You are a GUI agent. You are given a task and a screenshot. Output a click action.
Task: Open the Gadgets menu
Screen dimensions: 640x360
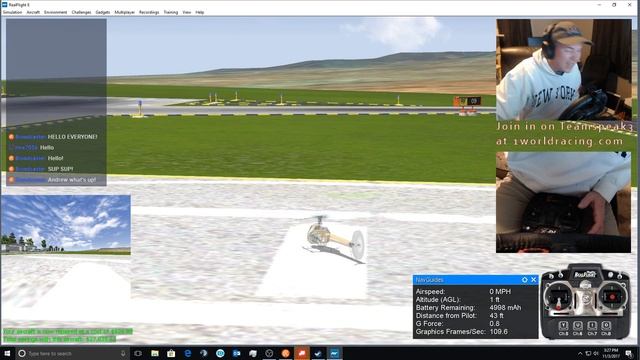(102, 12)
